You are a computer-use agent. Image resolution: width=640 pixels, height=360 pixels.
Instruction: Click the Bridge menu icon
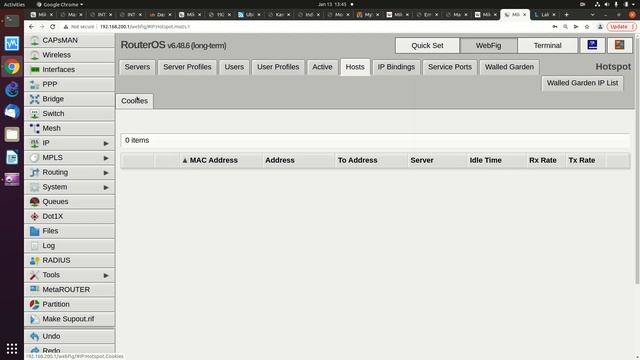[35, 99]
